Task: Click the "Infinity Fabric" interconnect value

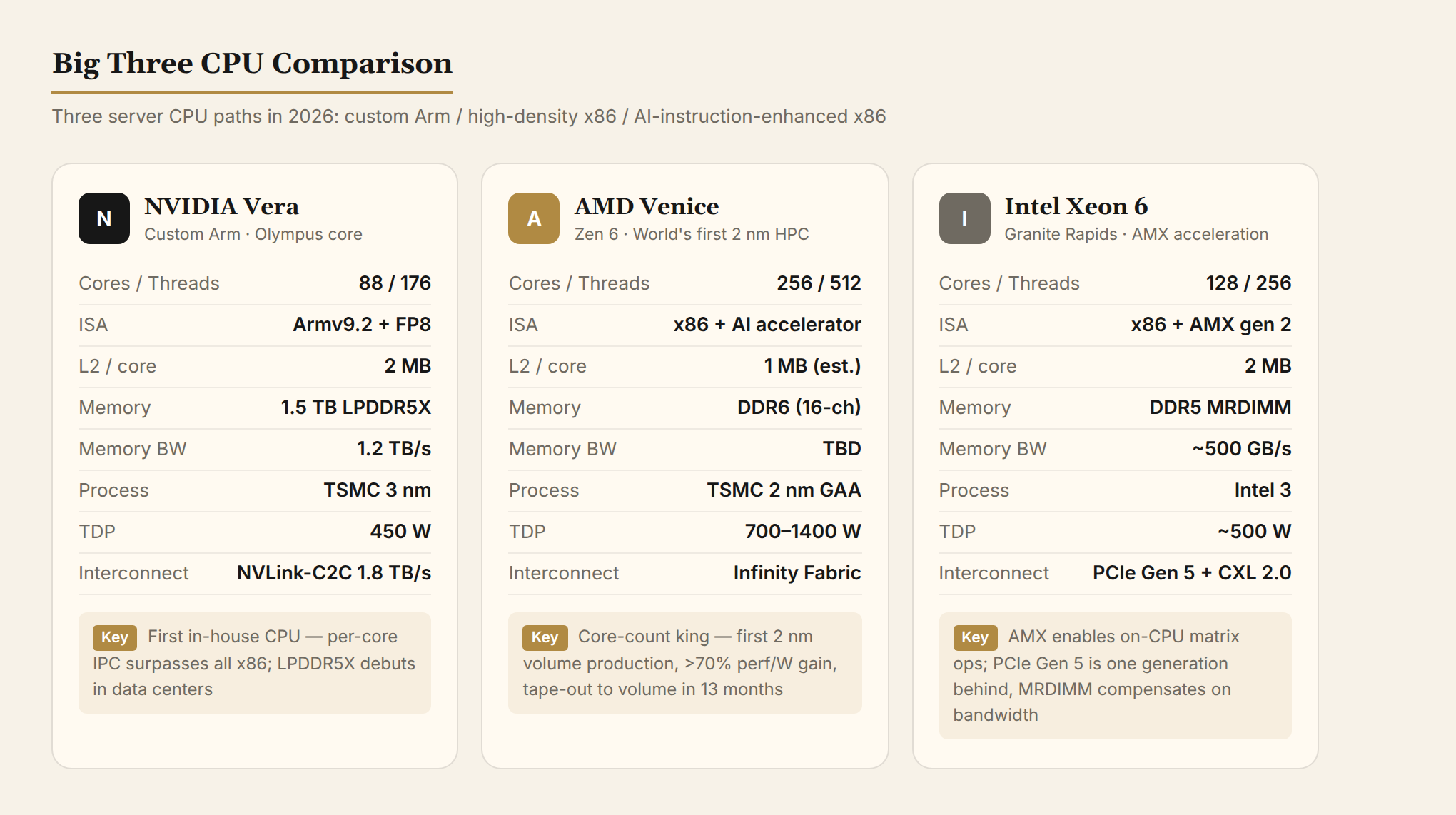Action: (x=797, y=573)
